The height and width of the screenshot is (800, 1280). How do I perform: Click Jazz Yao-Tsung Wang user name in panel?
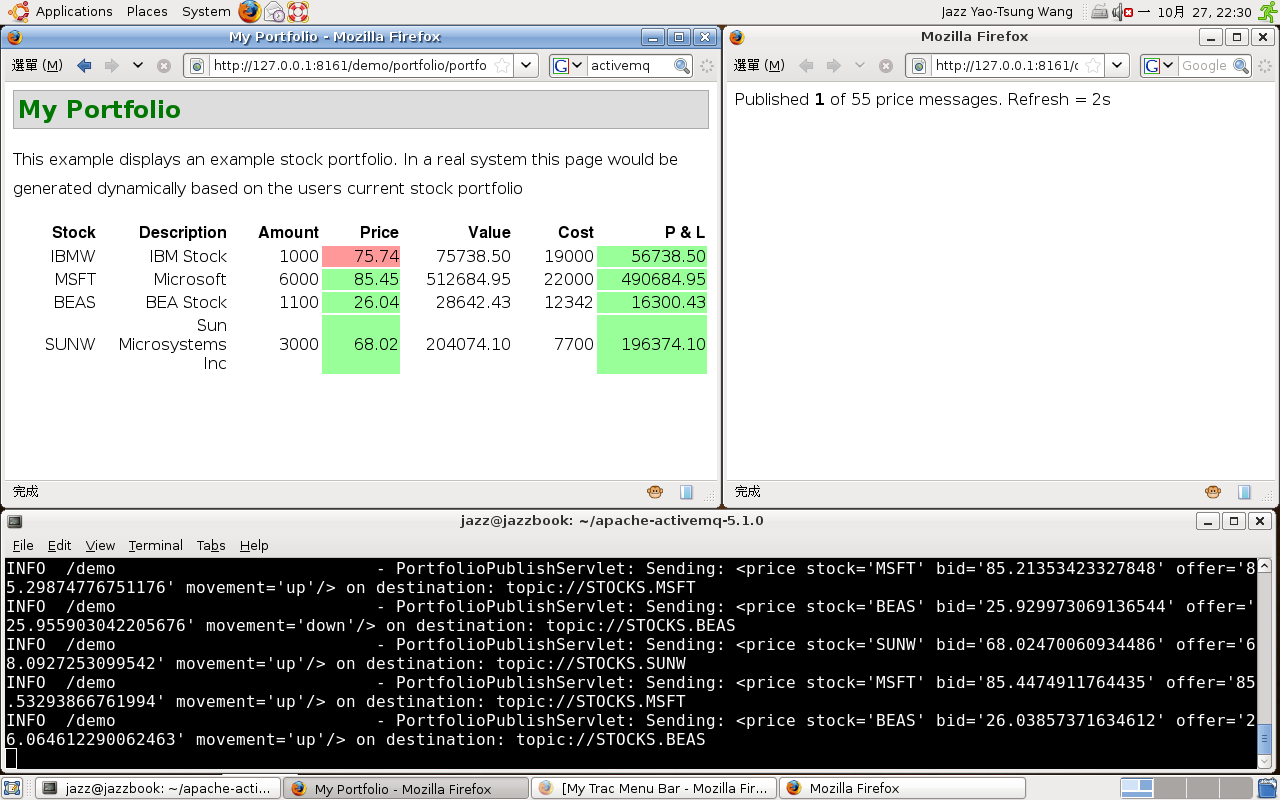(x=1007, y=12)
